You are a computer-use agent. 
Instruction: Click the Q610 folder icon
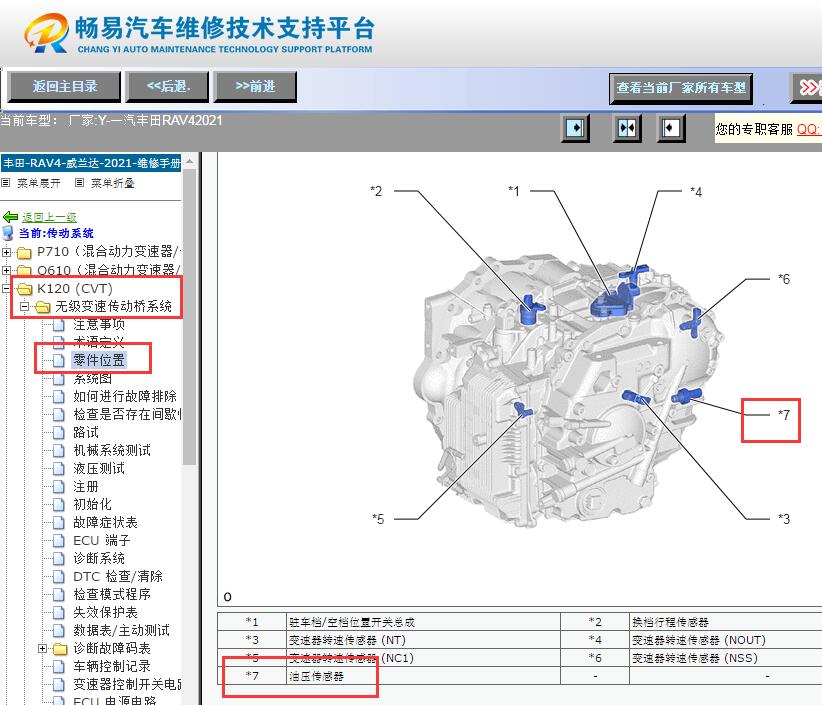(24, 270)
